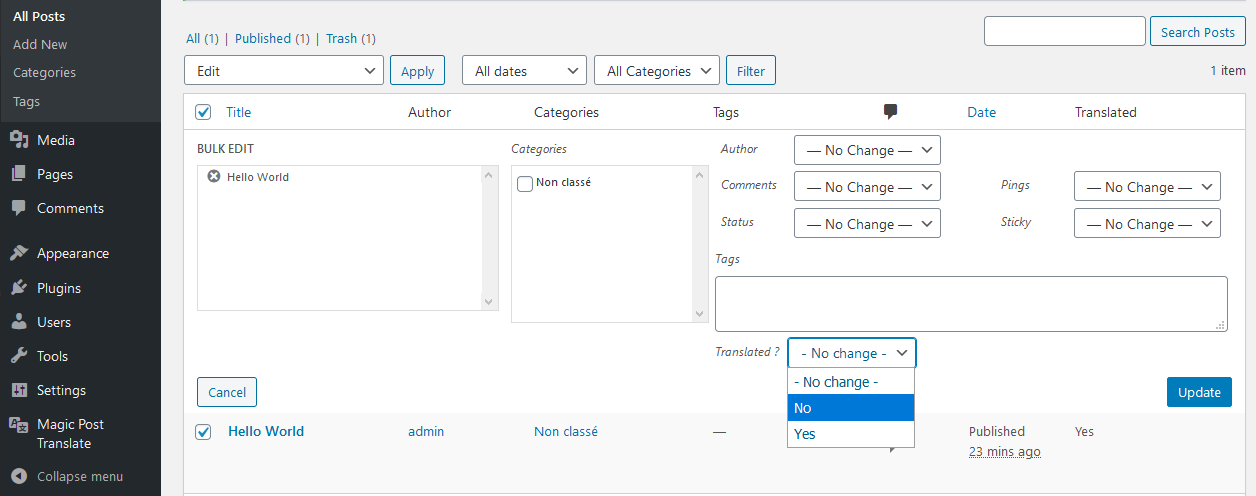
Task: Show Trash (1) posts view
Action: coord(351,38)
